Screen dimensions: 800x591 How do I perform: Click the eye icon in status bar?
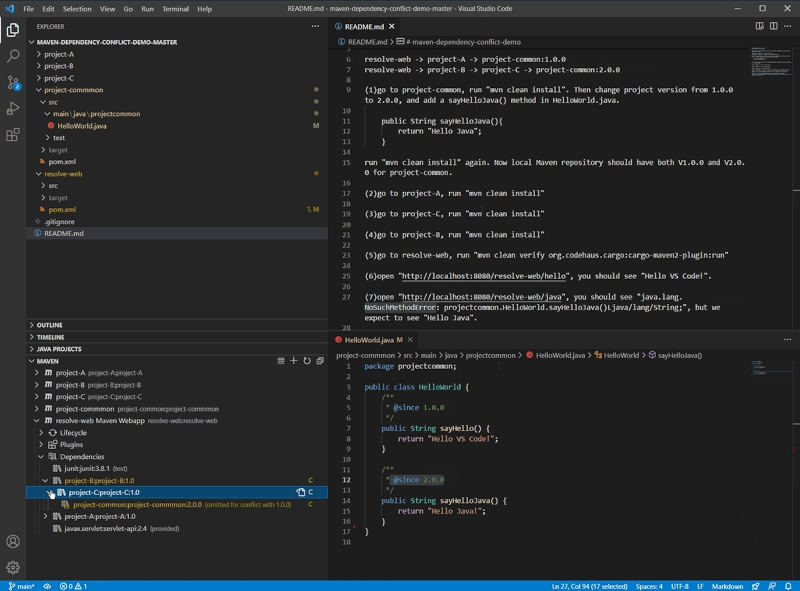(47, 586)
